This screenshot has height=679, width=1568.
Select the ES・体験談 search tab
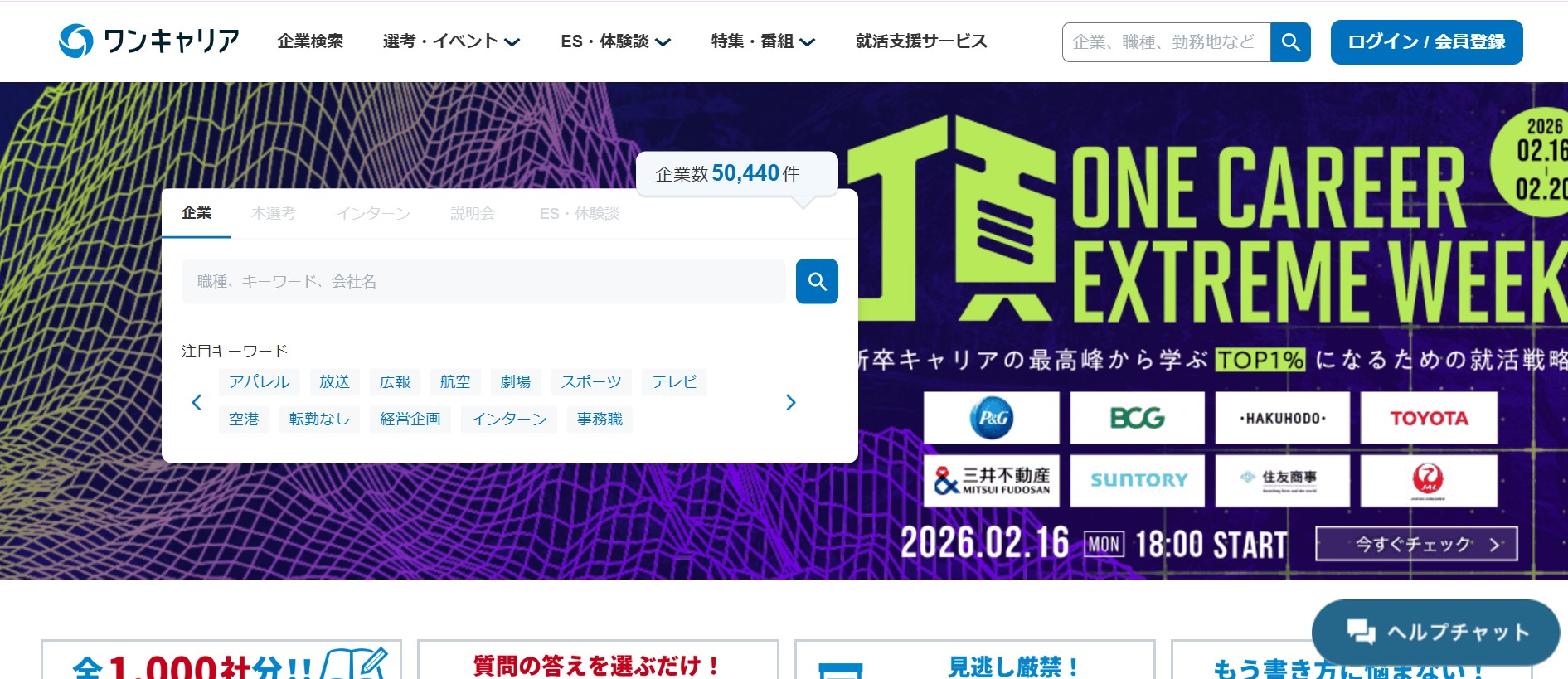pos(580,213)
